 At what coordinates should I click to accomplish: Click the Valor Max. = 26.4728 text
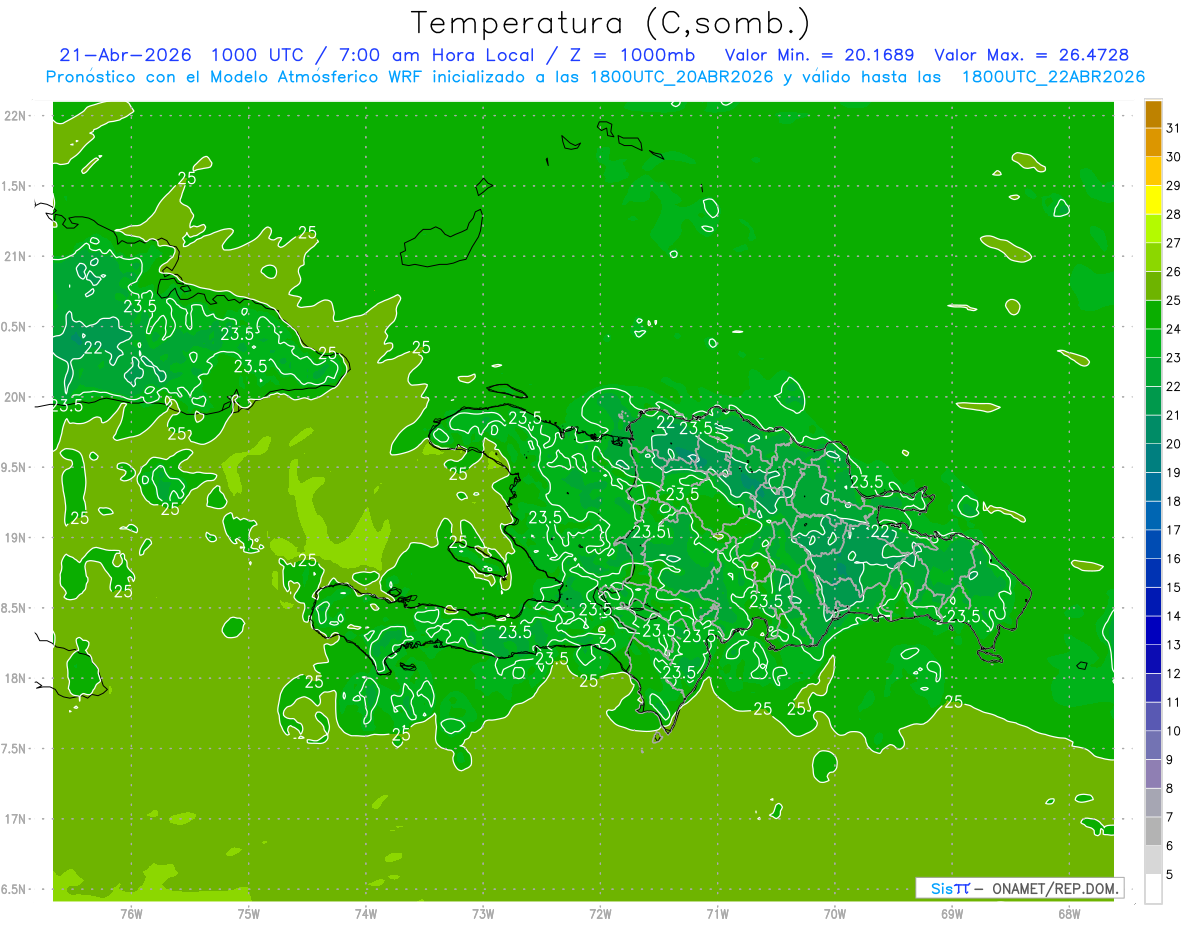coord(1032,55)
